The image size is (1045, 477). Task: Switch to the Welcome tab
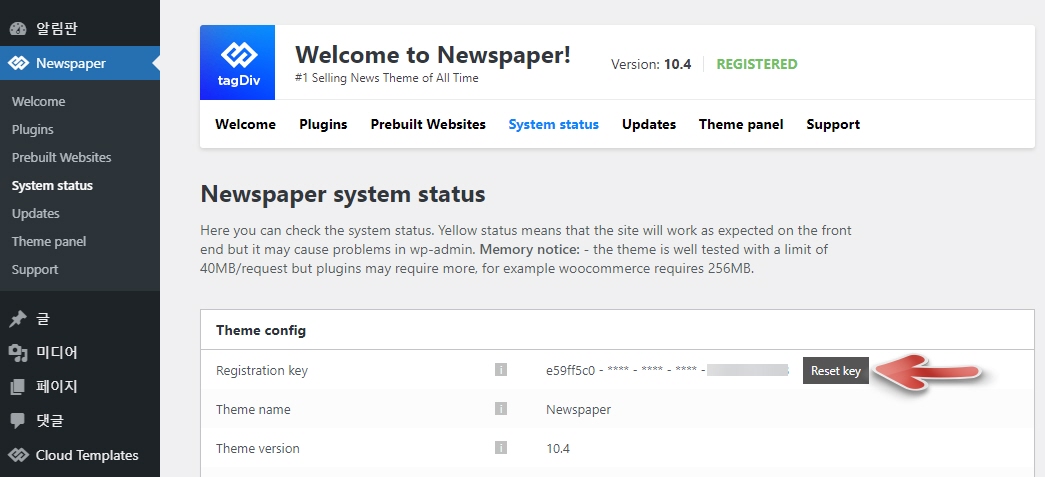point(245,124)
